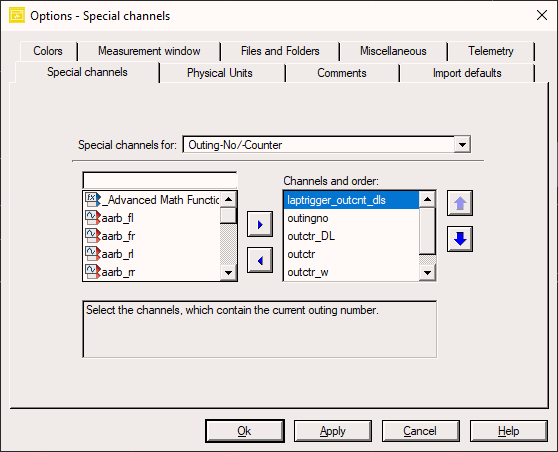The width and height of the screenshot is (558, 452).
Task: Confirm with the Ok button
Action: 244,431
